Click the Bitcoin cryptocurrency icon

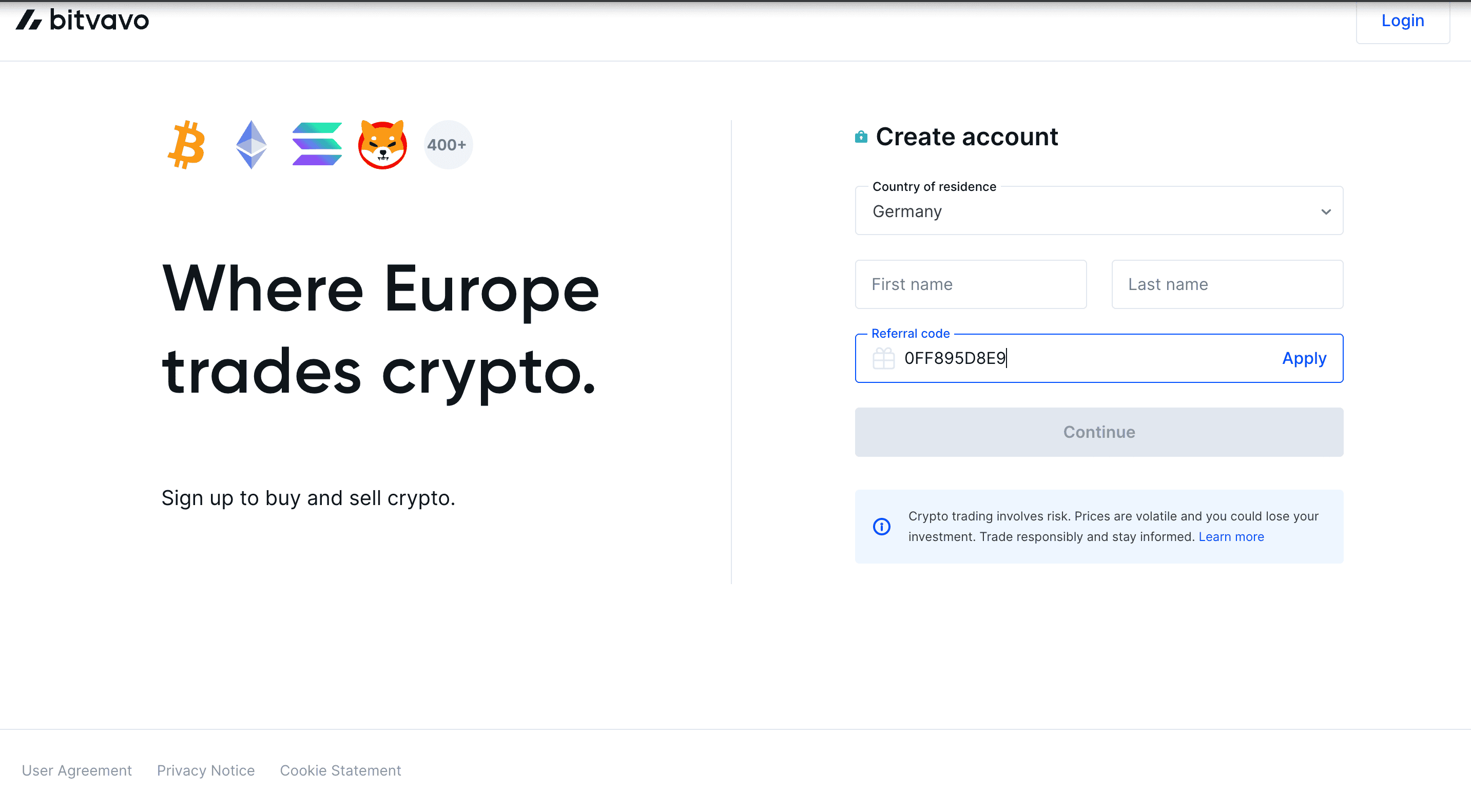(x=187, y=144)
